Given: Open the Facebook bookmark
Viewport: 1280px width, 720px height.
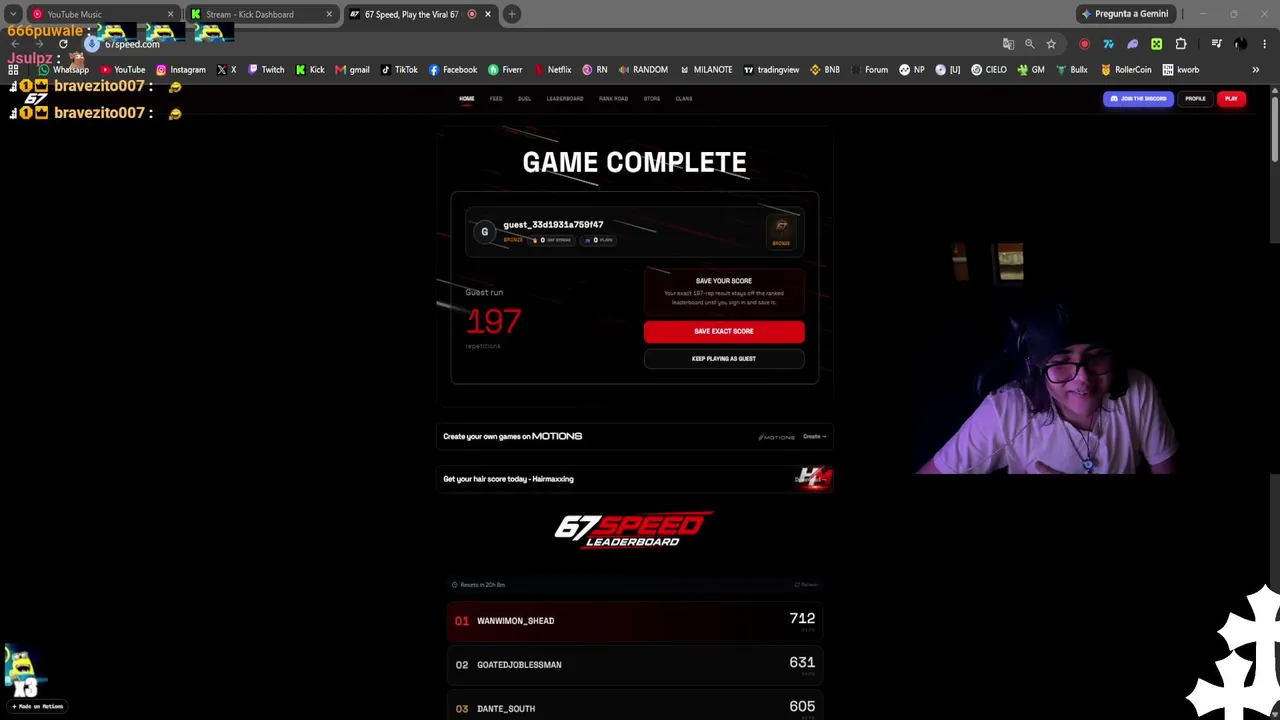Looking at the screenshot, I should click(x=453, y=70).
